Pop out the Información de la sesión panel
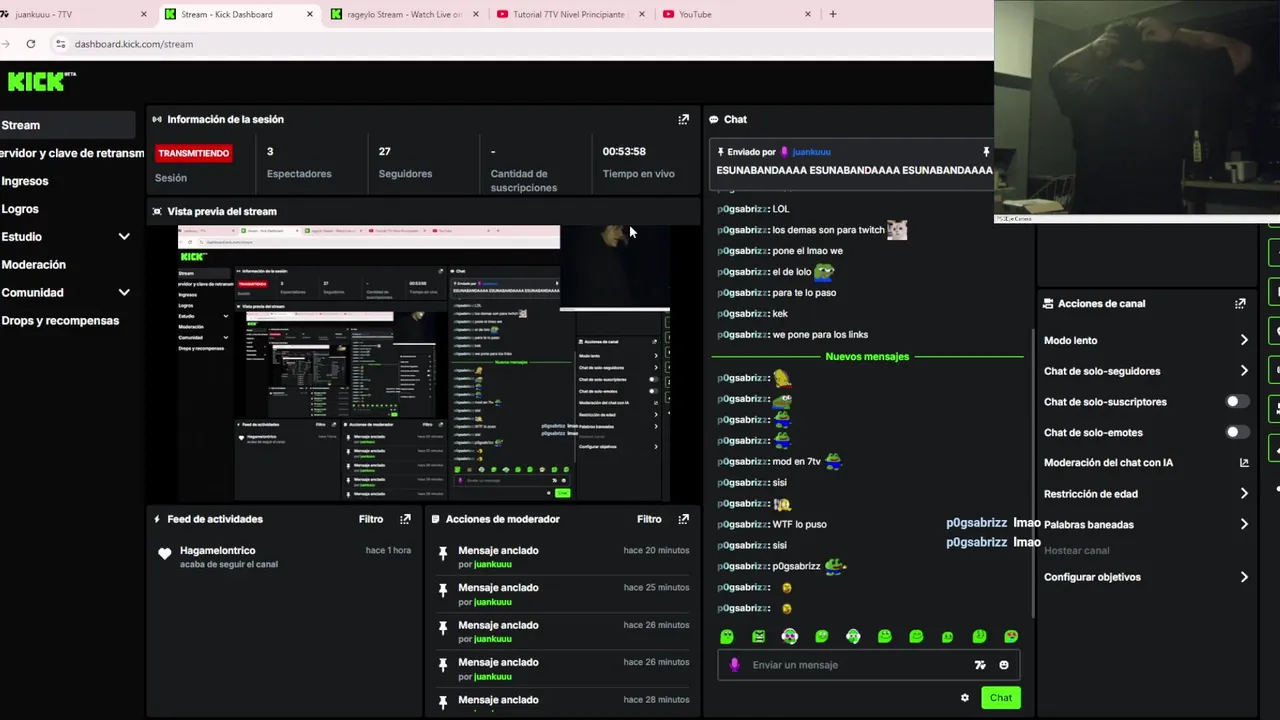The image size is (1280, 720). [x=684, y=119]
